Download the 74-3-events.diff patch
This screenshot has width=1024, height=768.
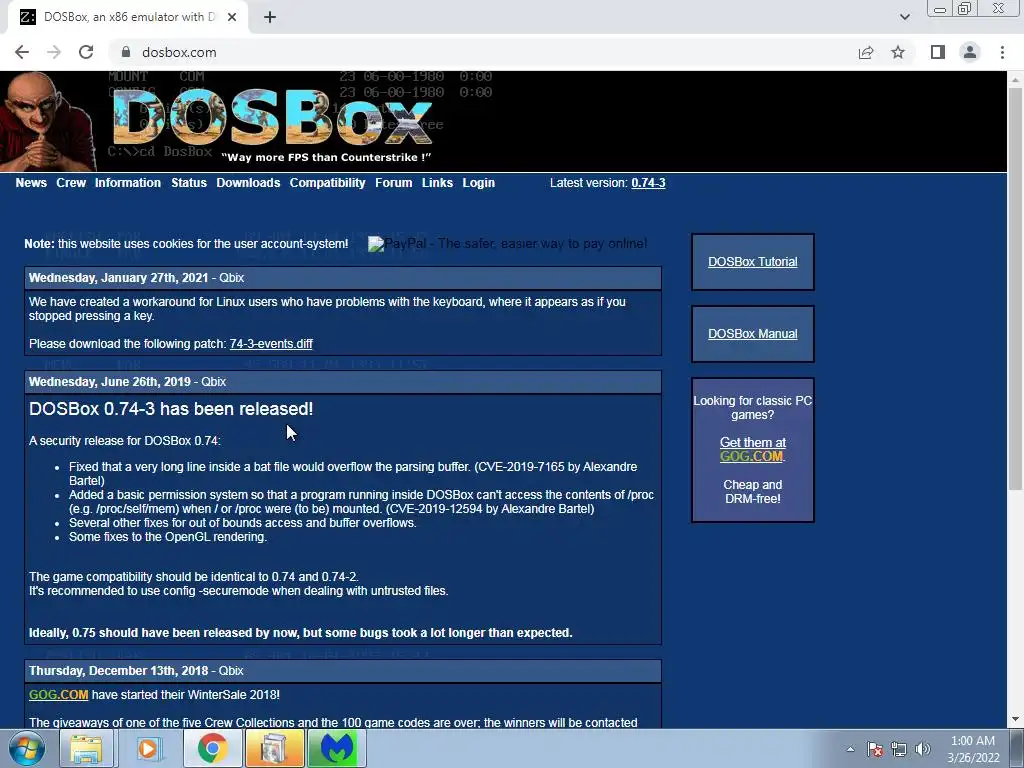[271, 344]
